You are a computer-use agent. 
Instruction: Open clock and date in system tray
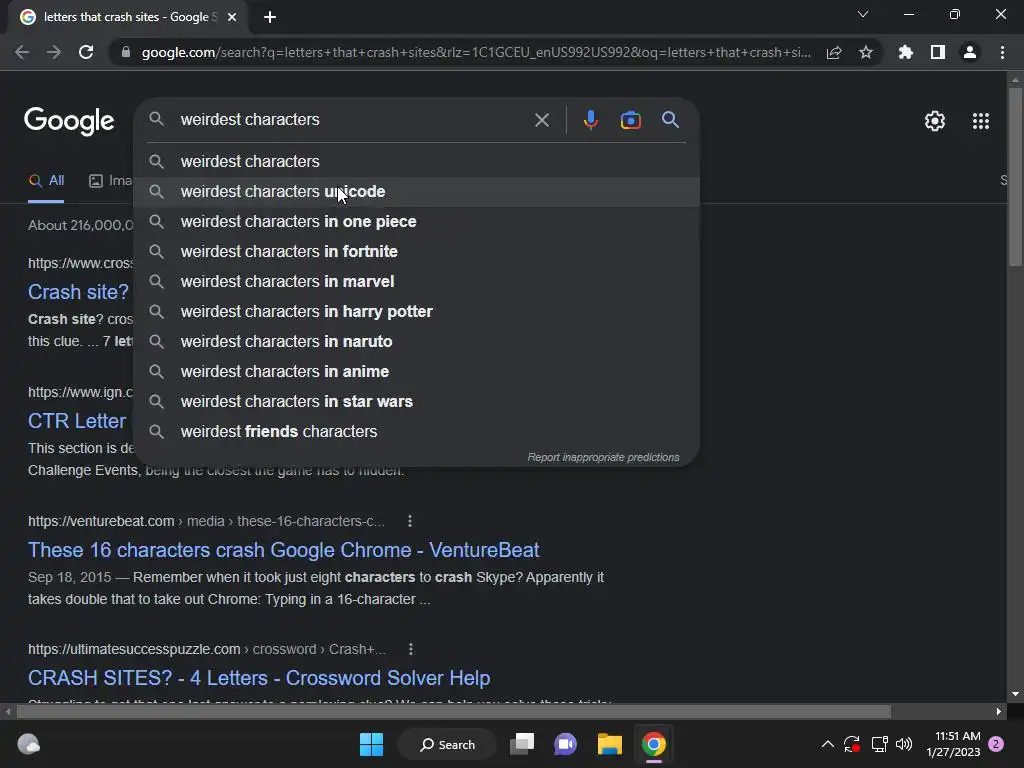(x=953, y=744)
